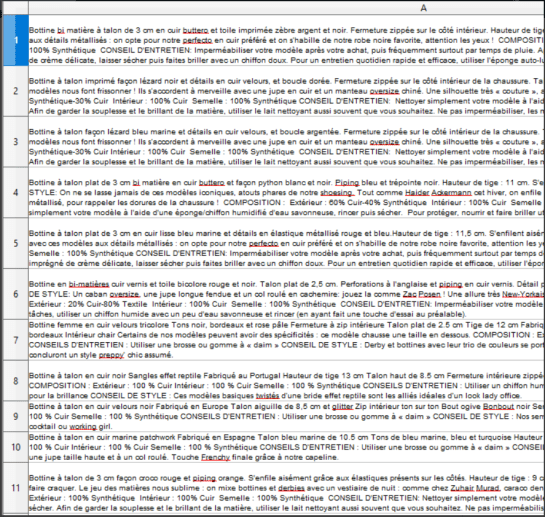Select cell mentioning 'cuir marine patchwork'
The width and height of the screenshot is (545, 517).
click(x=287, y=447)
